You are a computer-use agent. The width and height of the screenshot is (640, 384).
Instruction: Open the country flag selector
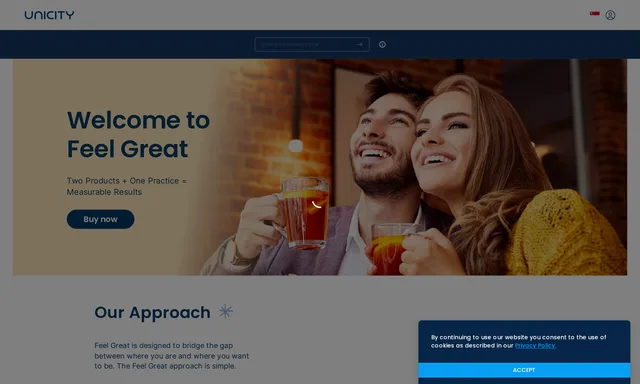[595, 14]
